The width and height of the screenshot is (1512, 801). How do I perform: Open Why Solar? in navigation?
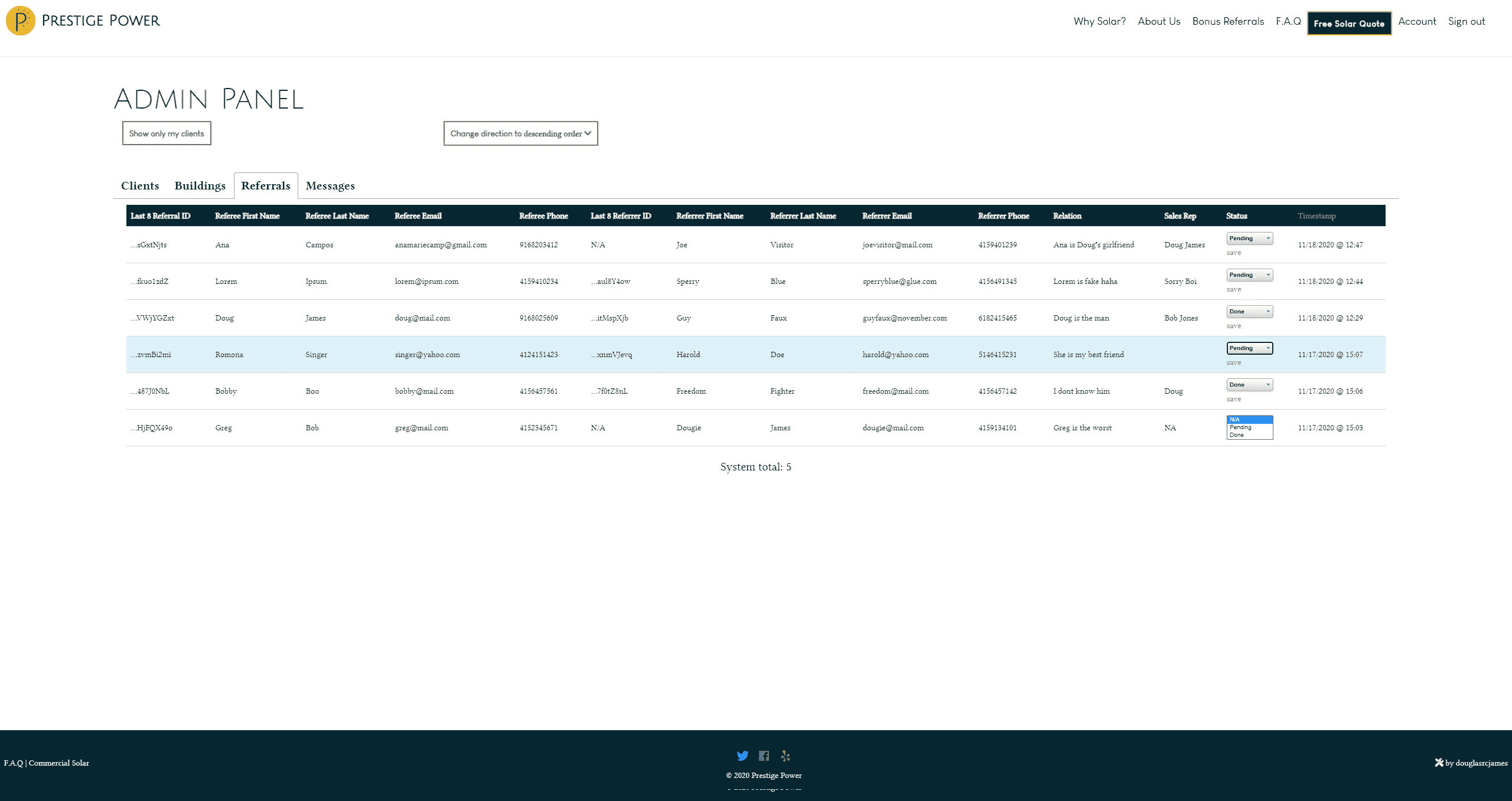click(1100, 21)
